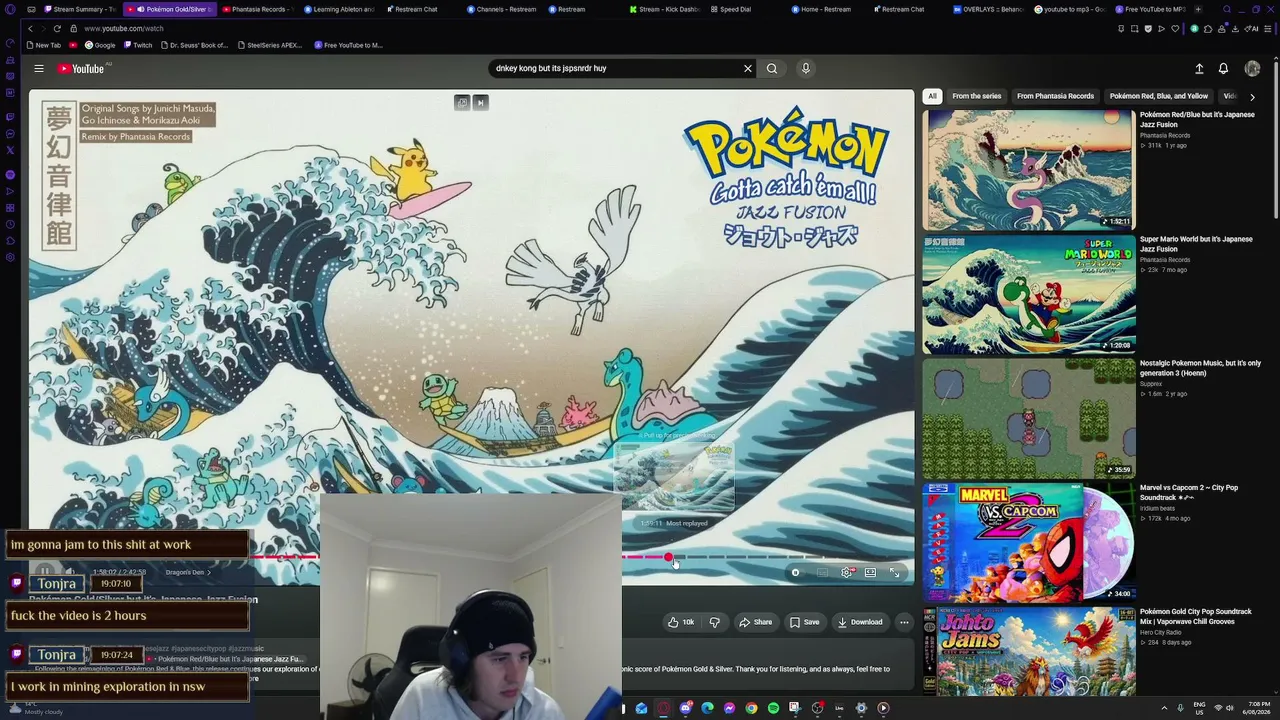The width and height of the screenshot is (1280, 720).
Task: Switch to the Stream Summary browser tab
Action: click(80, 9)
